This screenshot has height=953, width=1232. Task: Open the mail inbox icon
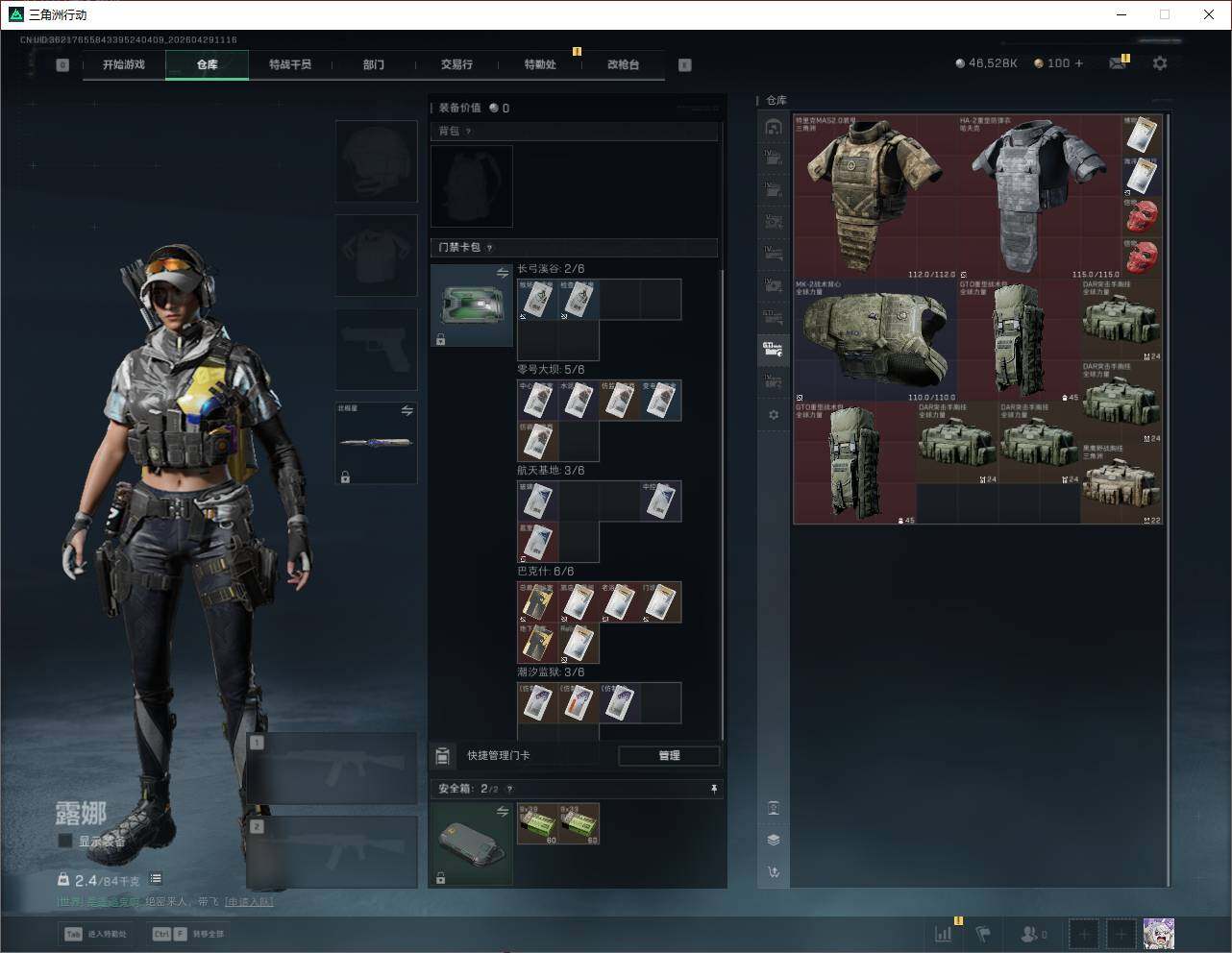click(1118, 63)
